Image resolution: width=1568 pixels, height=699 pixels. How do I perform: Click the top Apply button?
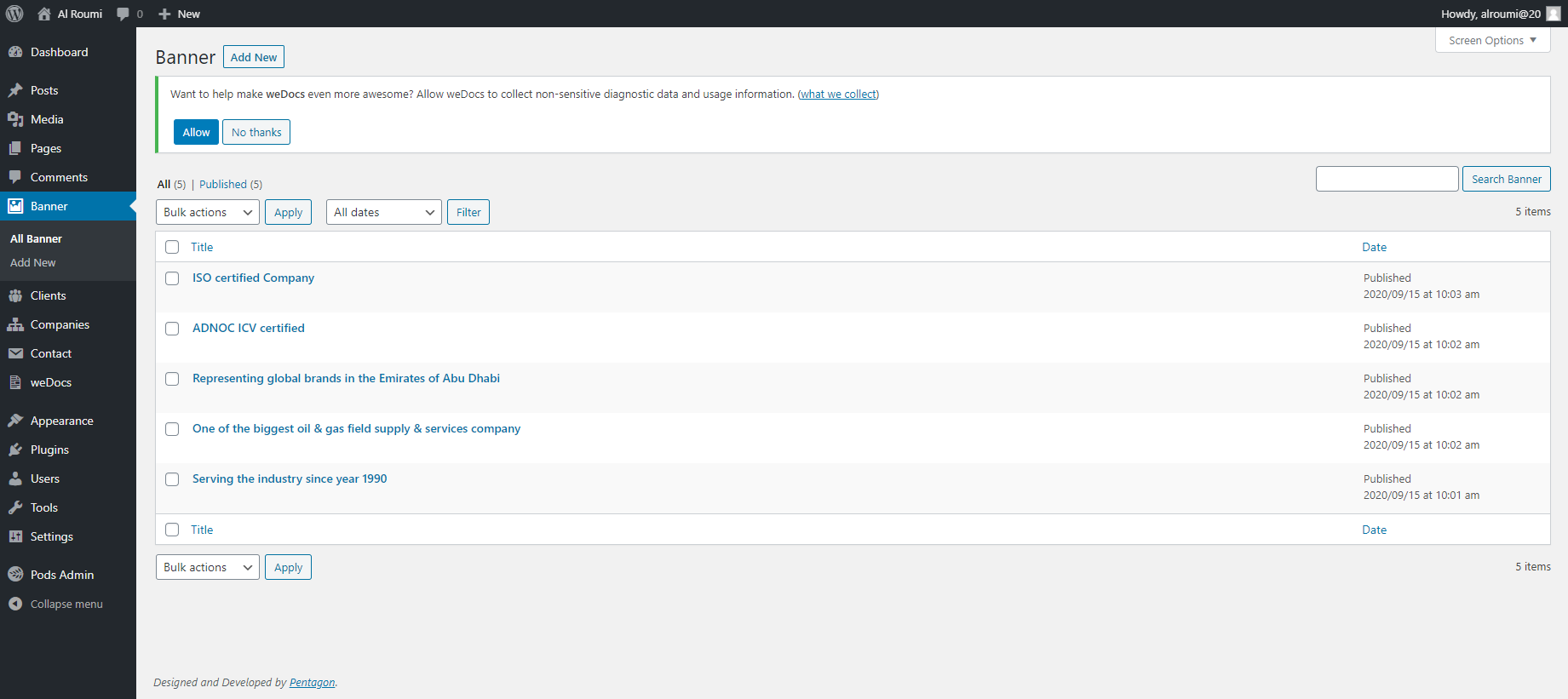click(288, 212)
